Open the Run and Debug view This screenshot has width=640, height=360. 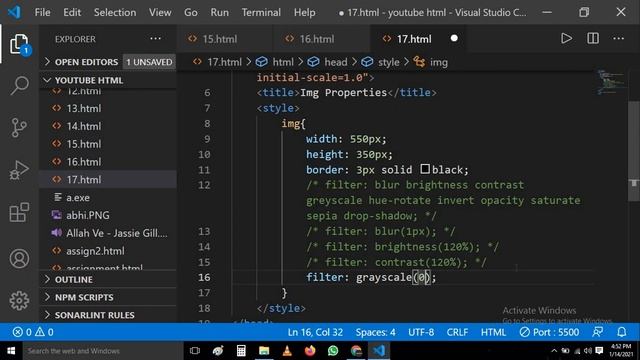(19, 170)
